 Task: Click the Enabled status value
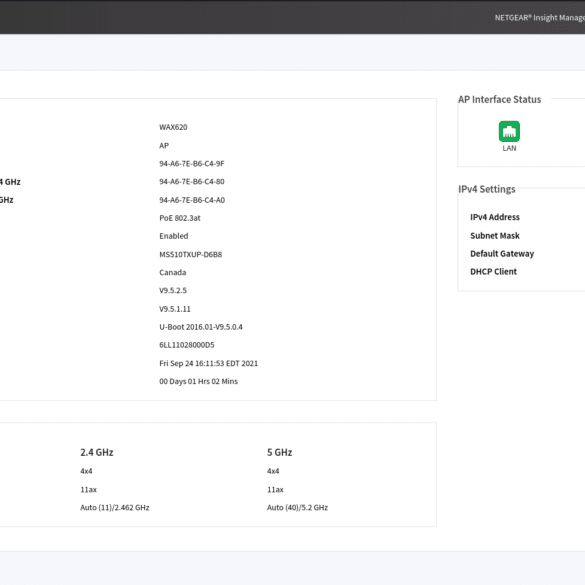[173, 236]
